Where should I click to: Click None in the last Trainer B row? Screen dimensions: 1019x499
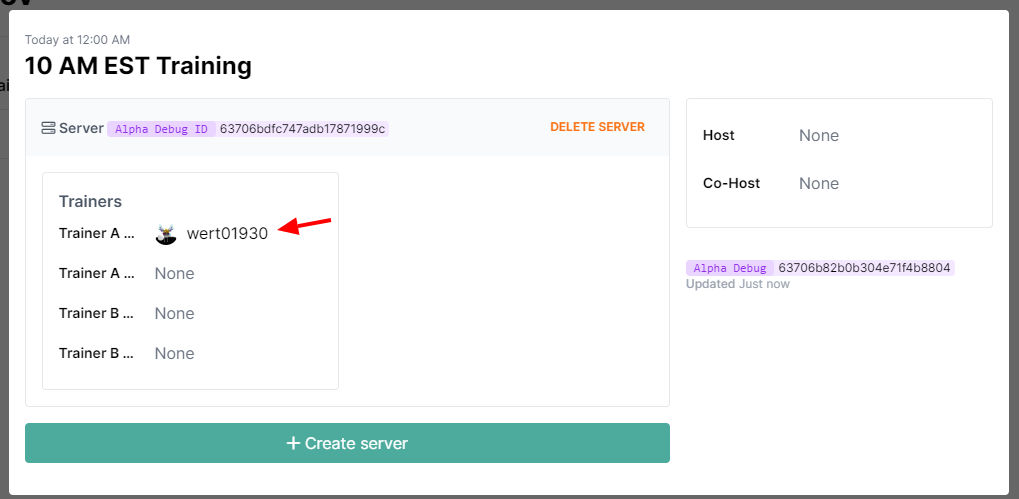point(174,354)
